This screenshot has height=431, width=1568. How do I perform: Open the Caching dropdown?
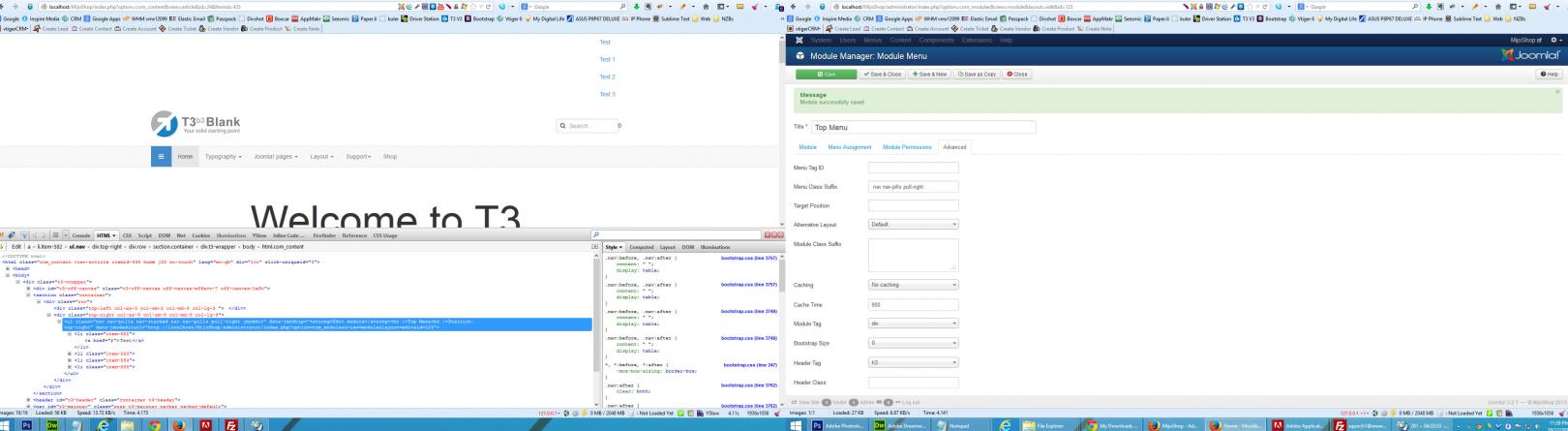pos(913,285)
